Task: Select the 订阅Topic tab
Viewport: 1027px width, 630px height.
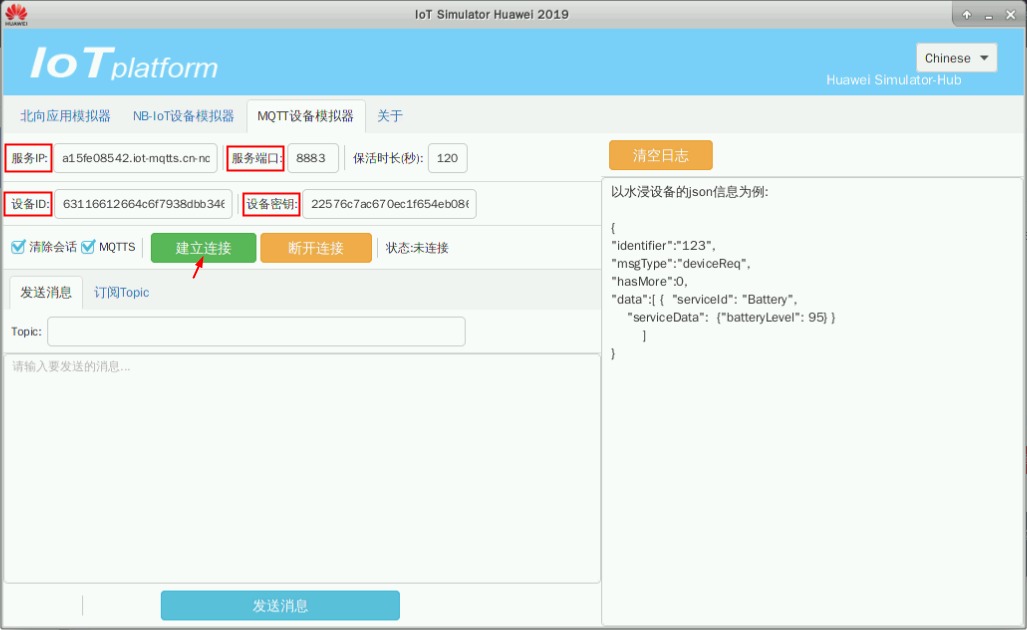Action: (122, 293)
